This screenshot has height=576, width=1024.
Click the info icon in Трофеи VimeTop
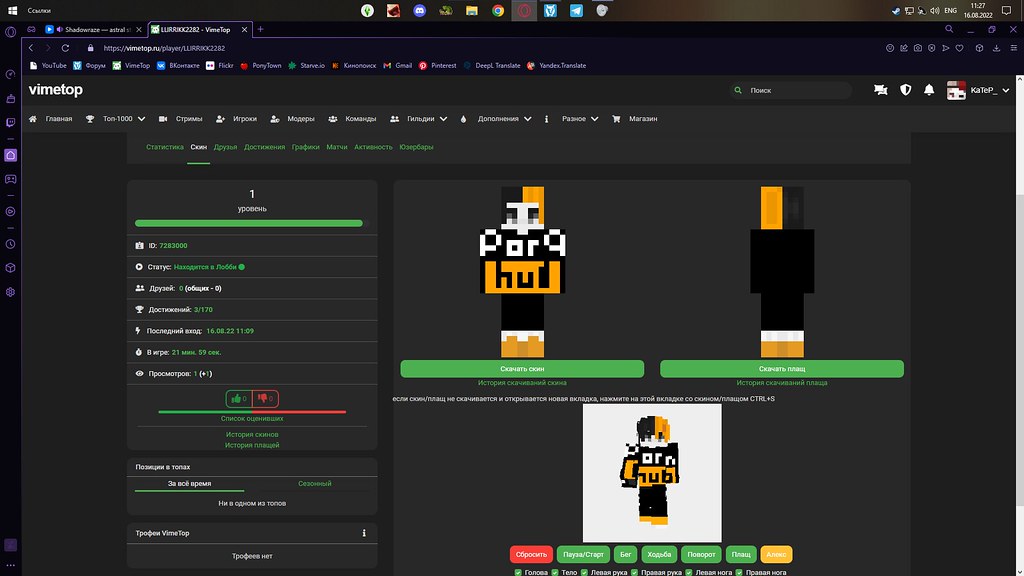[x=364, y=533]
